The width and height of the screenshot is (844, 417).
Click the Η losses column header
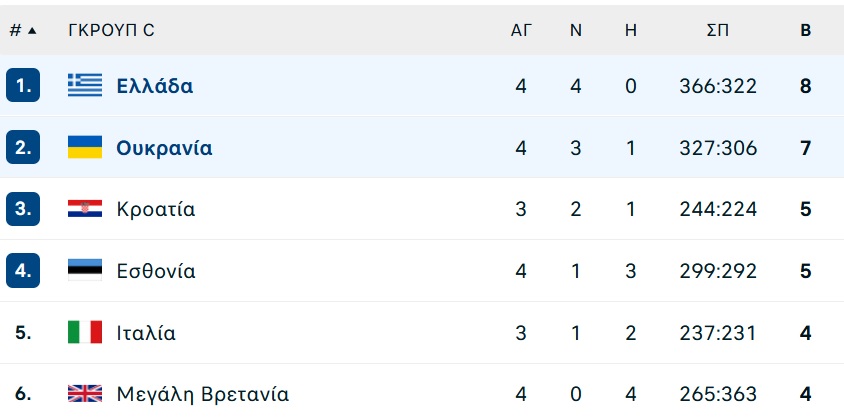coord(631,31)
